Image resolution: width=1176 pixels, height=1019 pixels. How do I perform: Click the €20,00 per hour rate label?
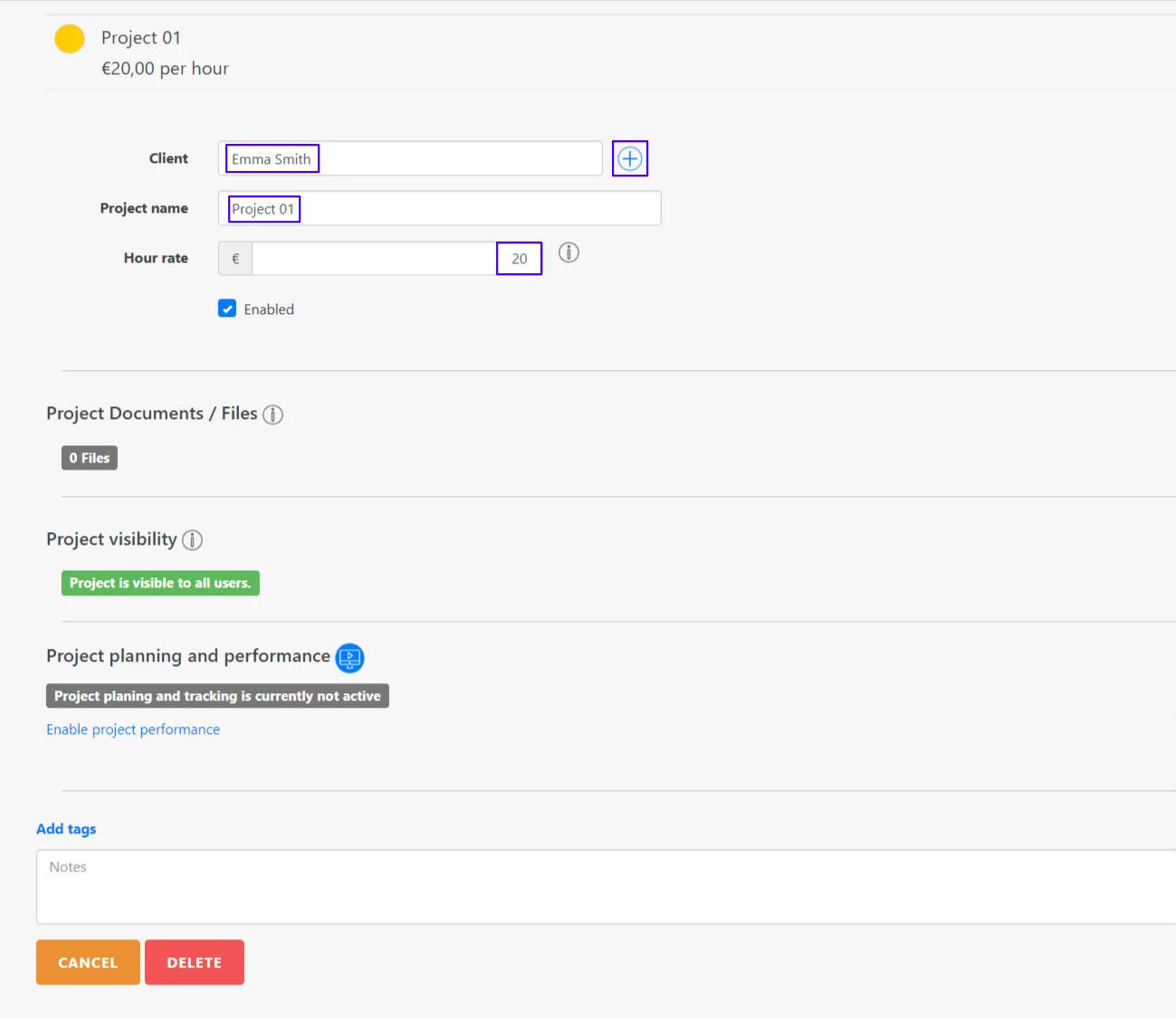click(166, 69)
